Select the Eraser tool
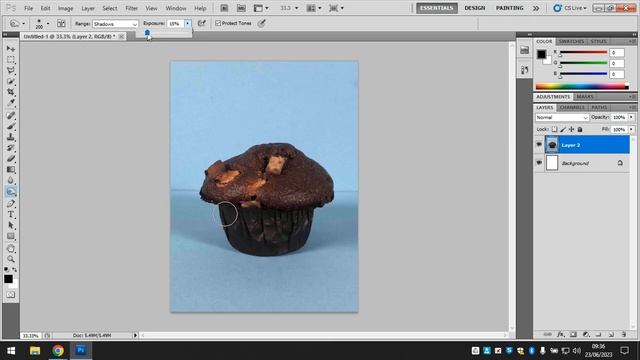This screenshot has width=640, height=360. coord(11,158)
